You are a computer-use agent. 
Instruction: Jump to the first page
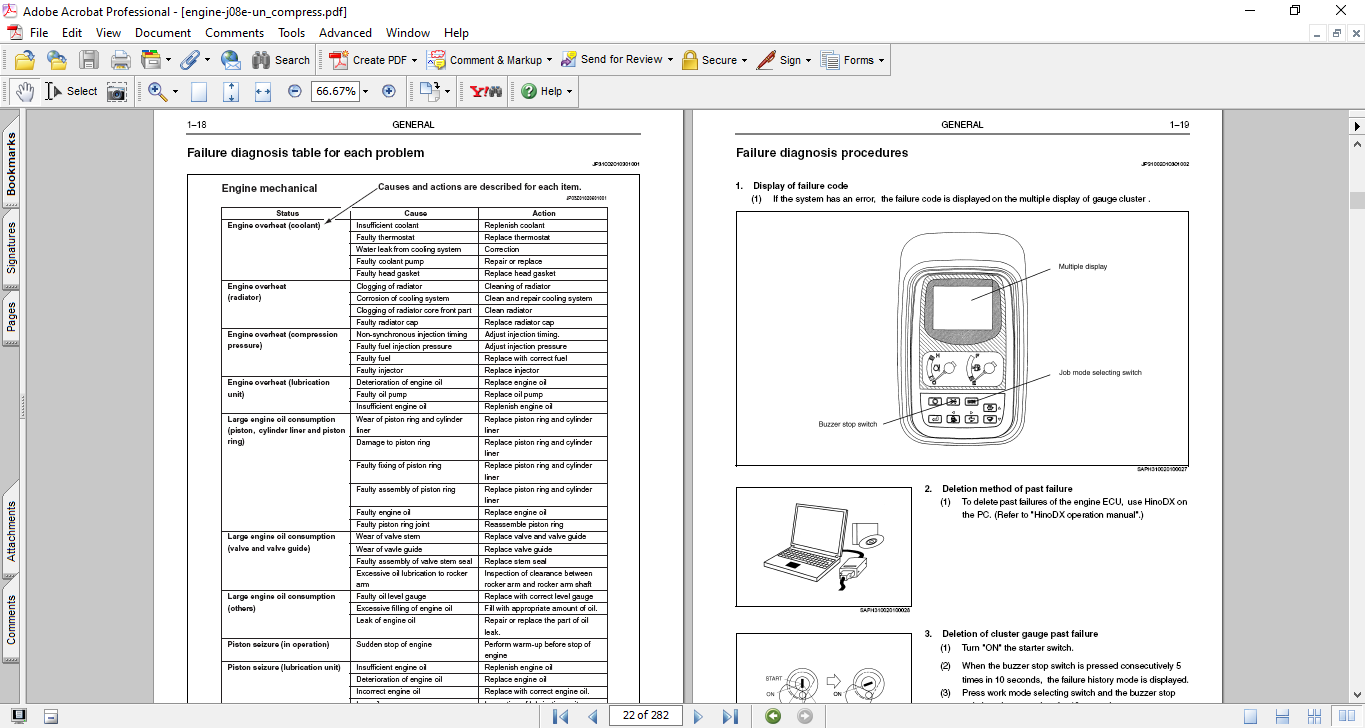(560, 716)
